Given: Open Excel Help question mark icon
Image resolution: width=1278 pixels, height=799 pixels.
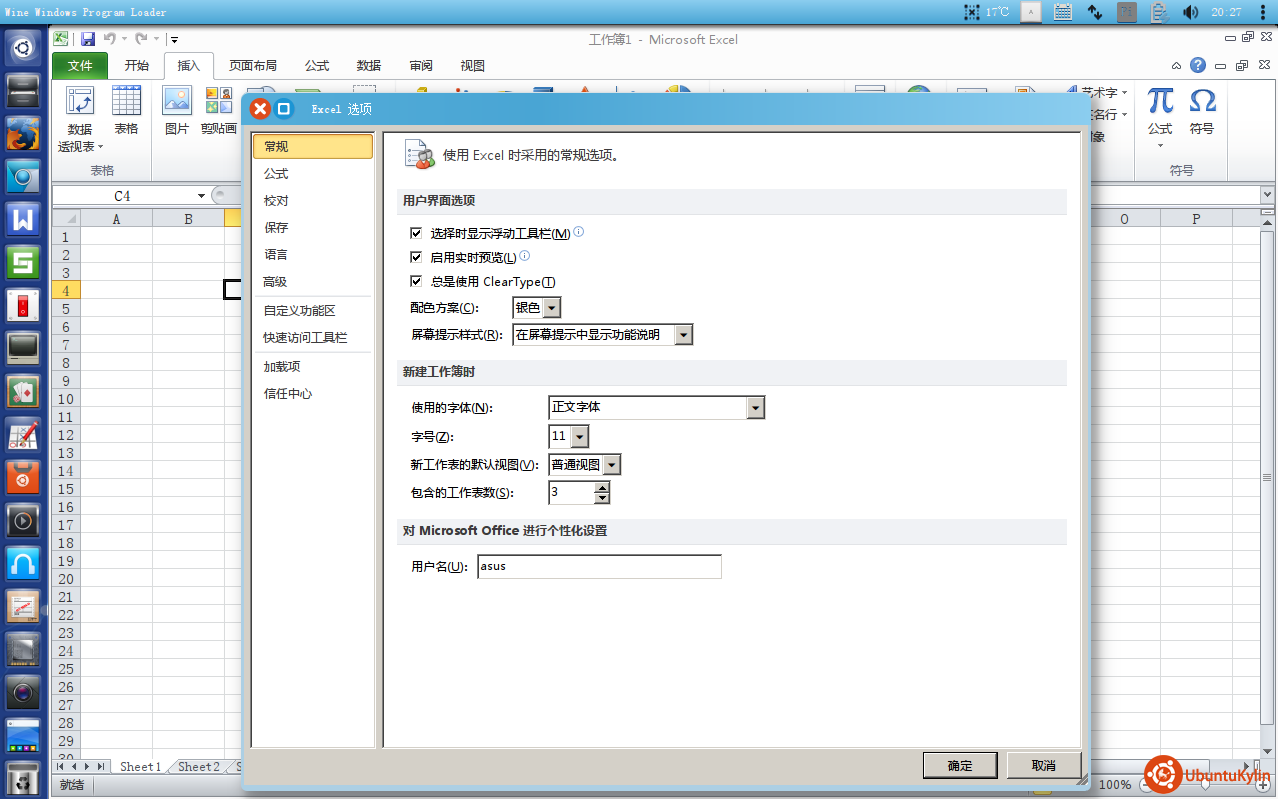Looking at the screenshot, I should 1197,65.
